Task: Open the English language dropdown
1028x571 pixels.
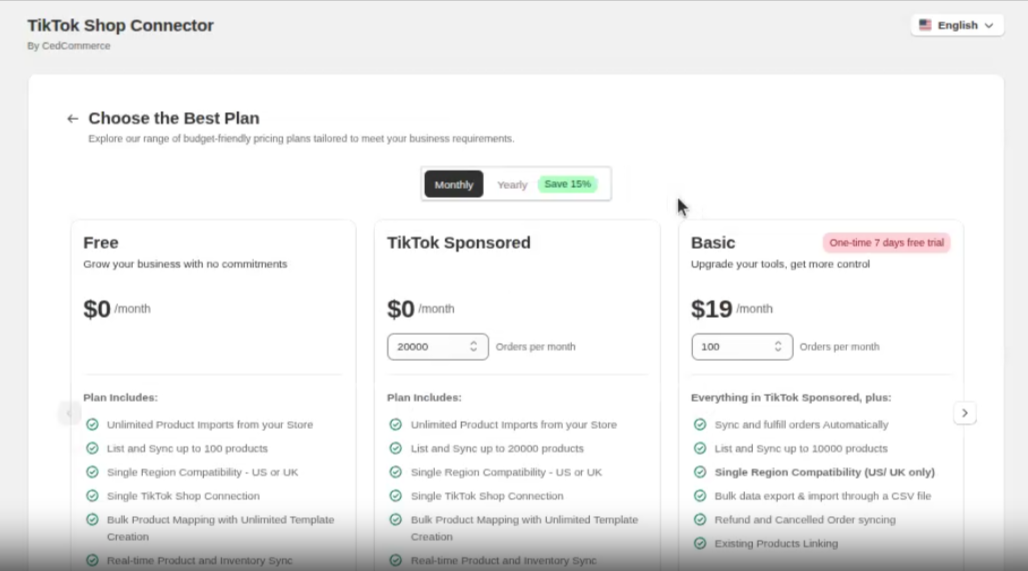Action: tap(957, 25)
